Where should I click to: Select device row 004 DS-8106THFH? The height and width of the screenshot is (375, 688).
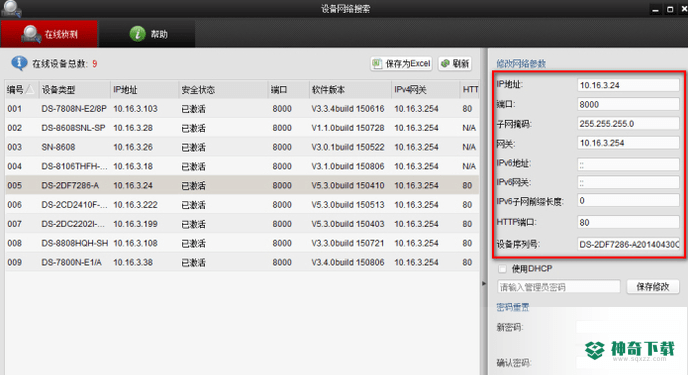pos(242,166)
